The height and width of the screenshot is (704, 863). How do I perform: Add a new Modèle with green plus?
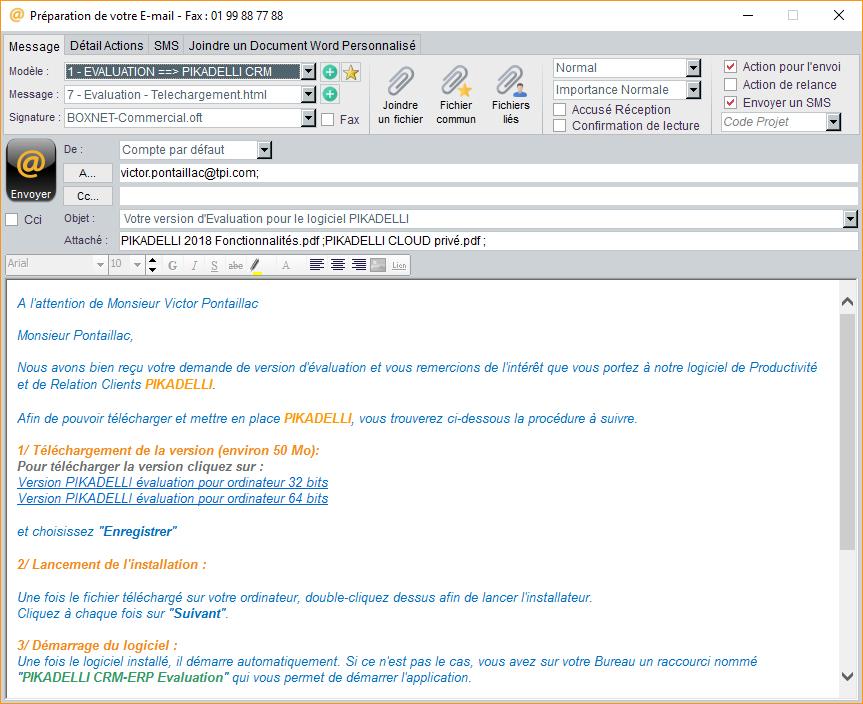pos(329,72)
